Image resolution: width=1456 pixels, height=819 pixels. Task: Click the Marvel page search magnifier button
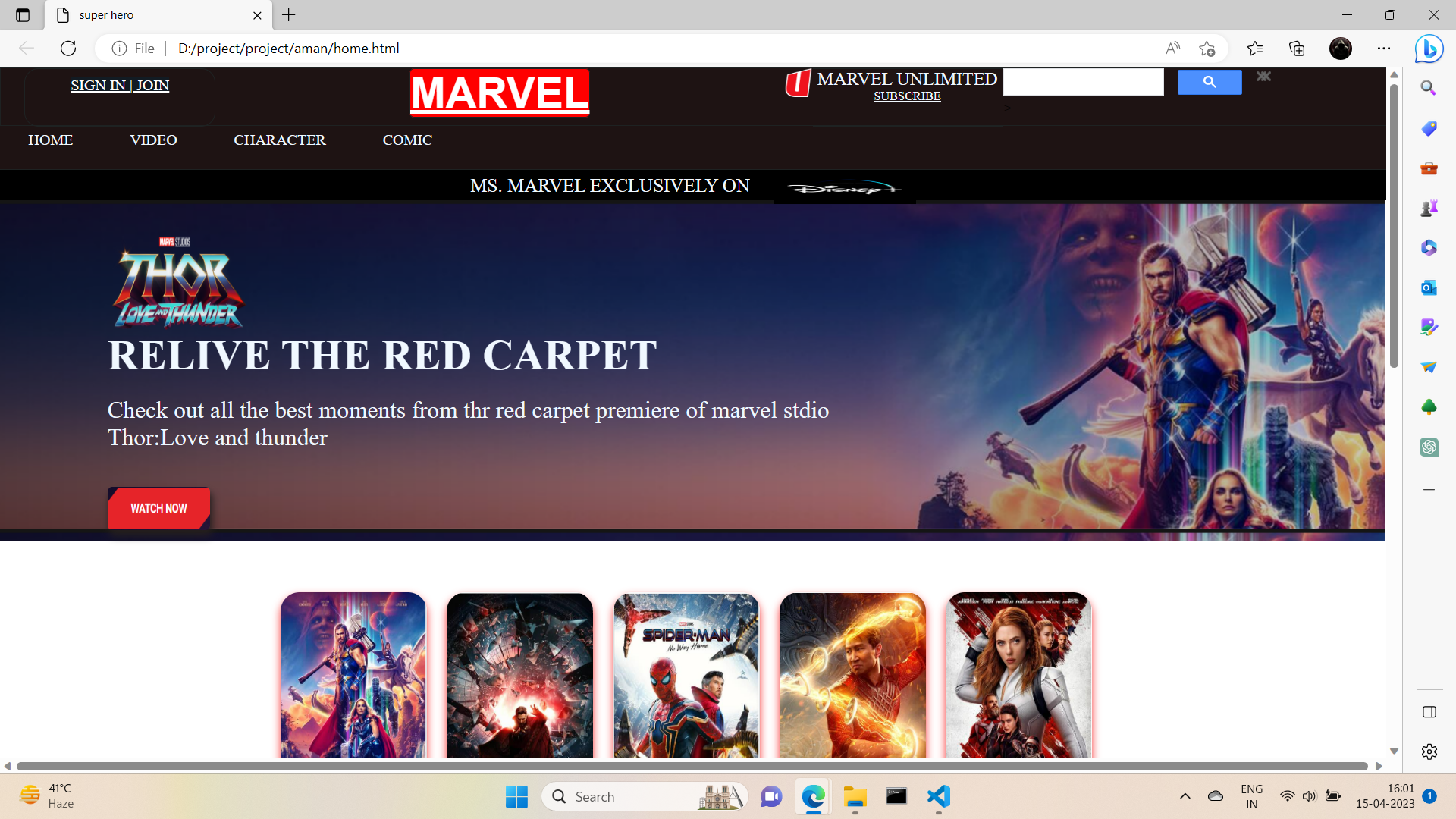tap(1209, 81)
